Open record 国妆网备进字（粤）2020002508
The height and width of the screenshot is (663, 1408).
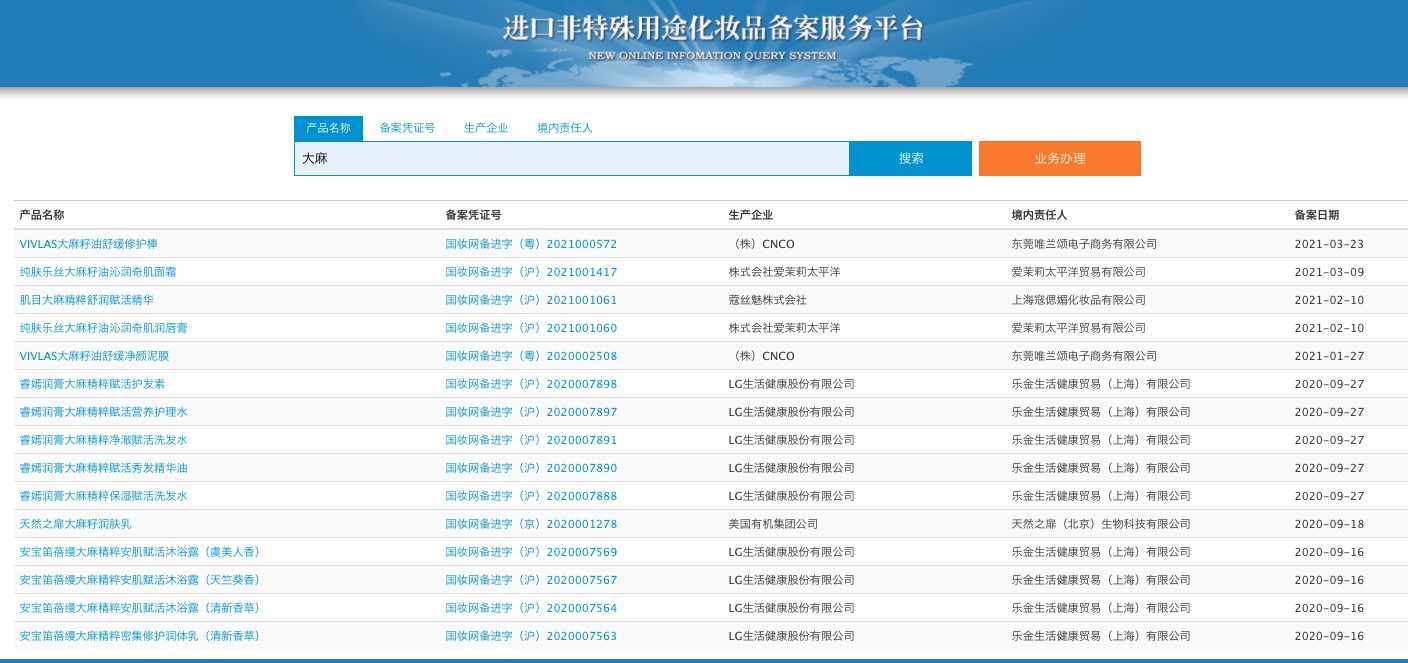[531, 356]
